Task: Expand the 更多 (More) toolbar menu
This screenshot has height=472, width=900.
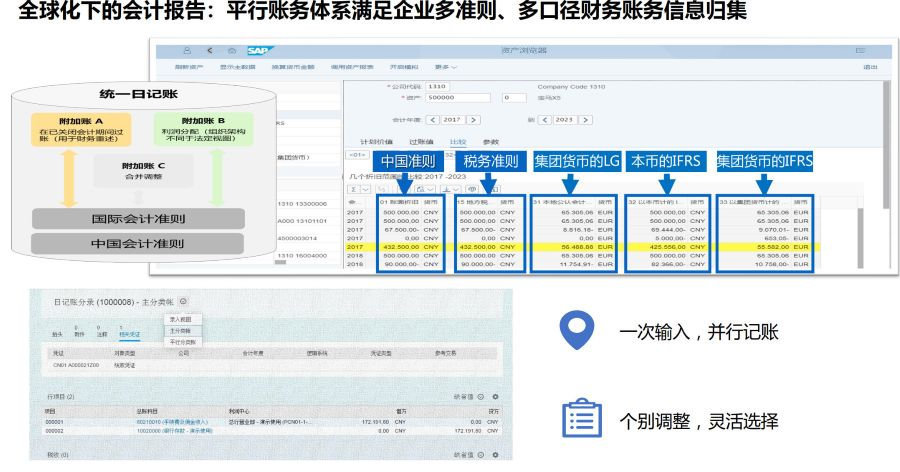Action: click(445, 67)
